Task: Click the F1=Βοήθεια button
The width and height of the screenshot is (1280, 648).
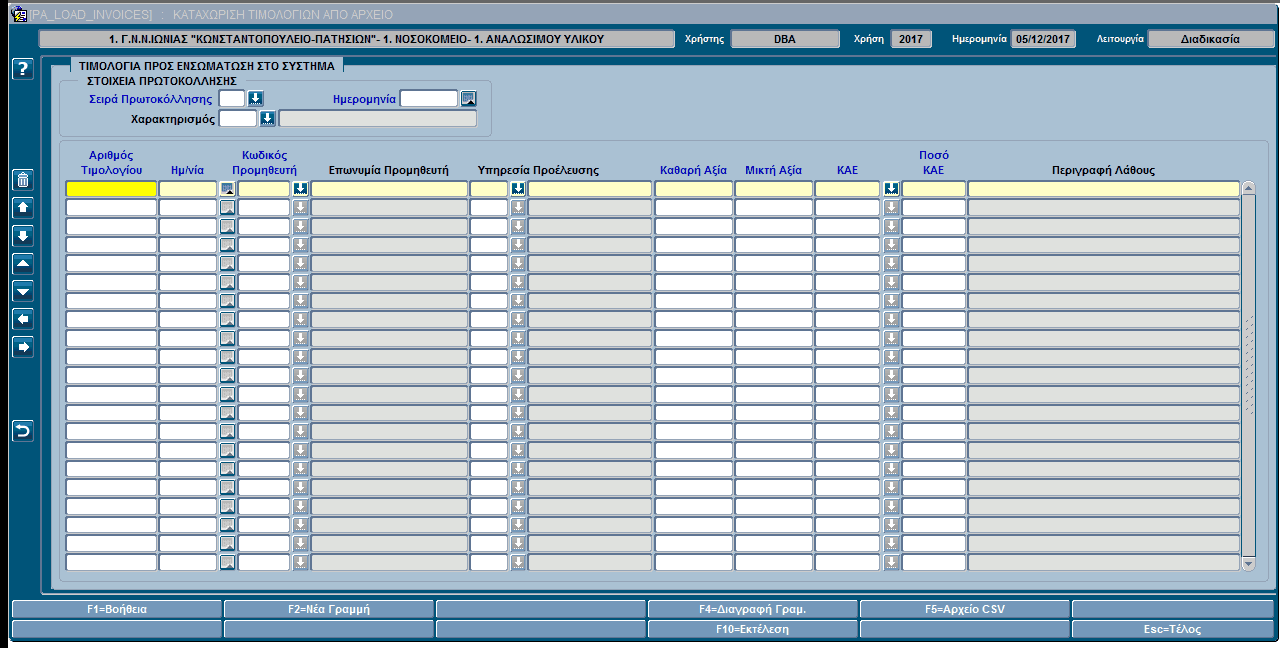Action: click(117, 609)
